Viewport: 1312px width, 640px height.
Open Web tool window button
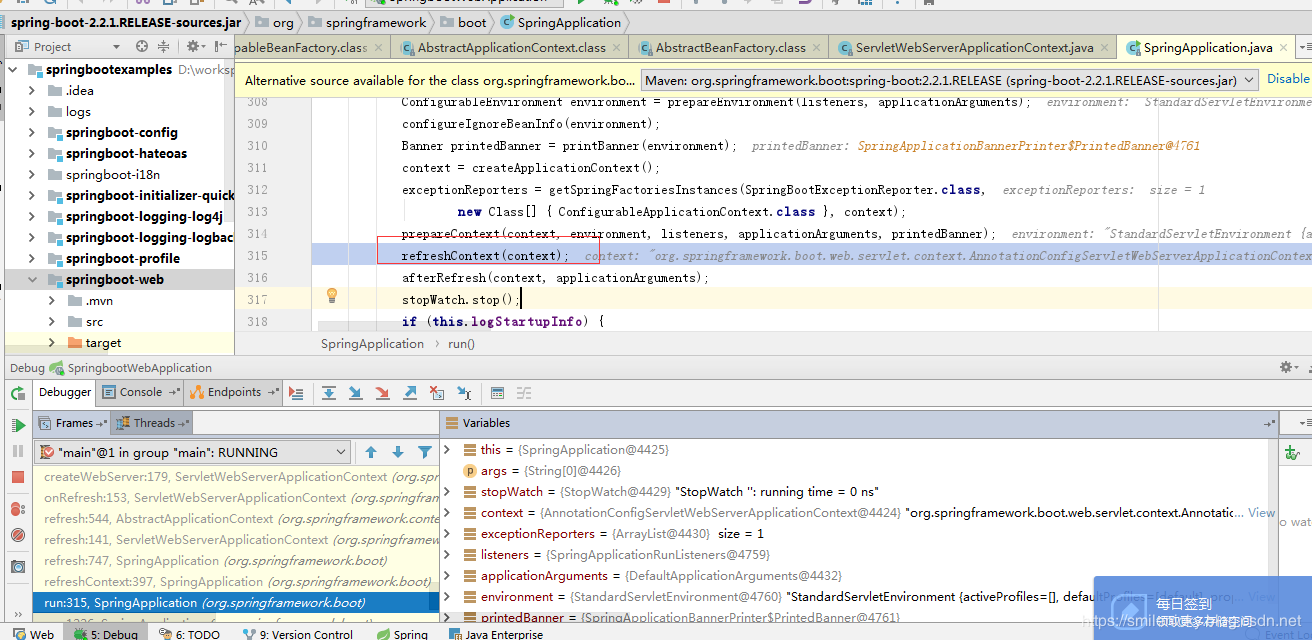point(34,634)
